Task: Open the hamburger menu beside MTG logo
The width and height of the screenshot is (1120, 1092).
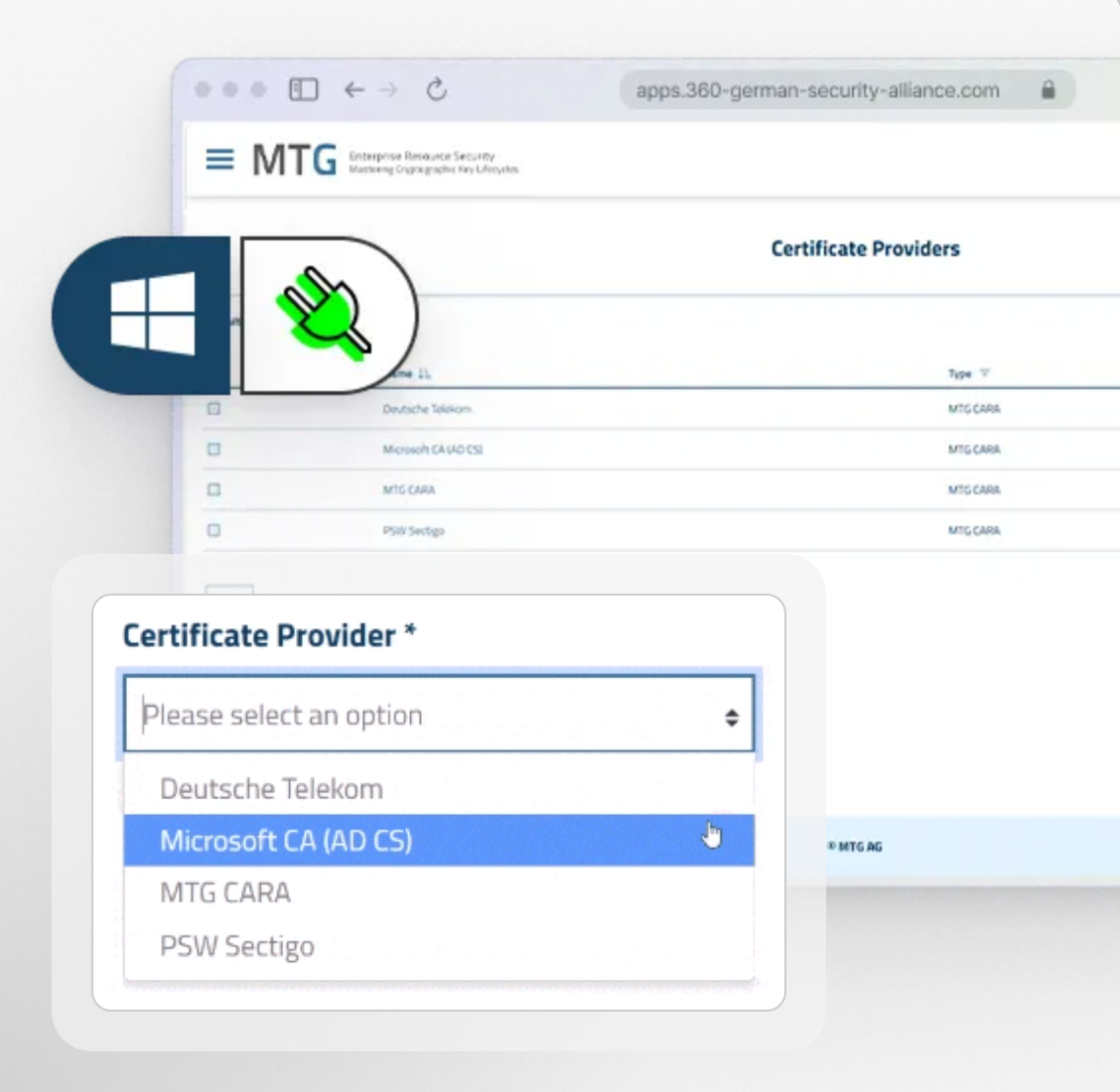Action: click(219, 159)
